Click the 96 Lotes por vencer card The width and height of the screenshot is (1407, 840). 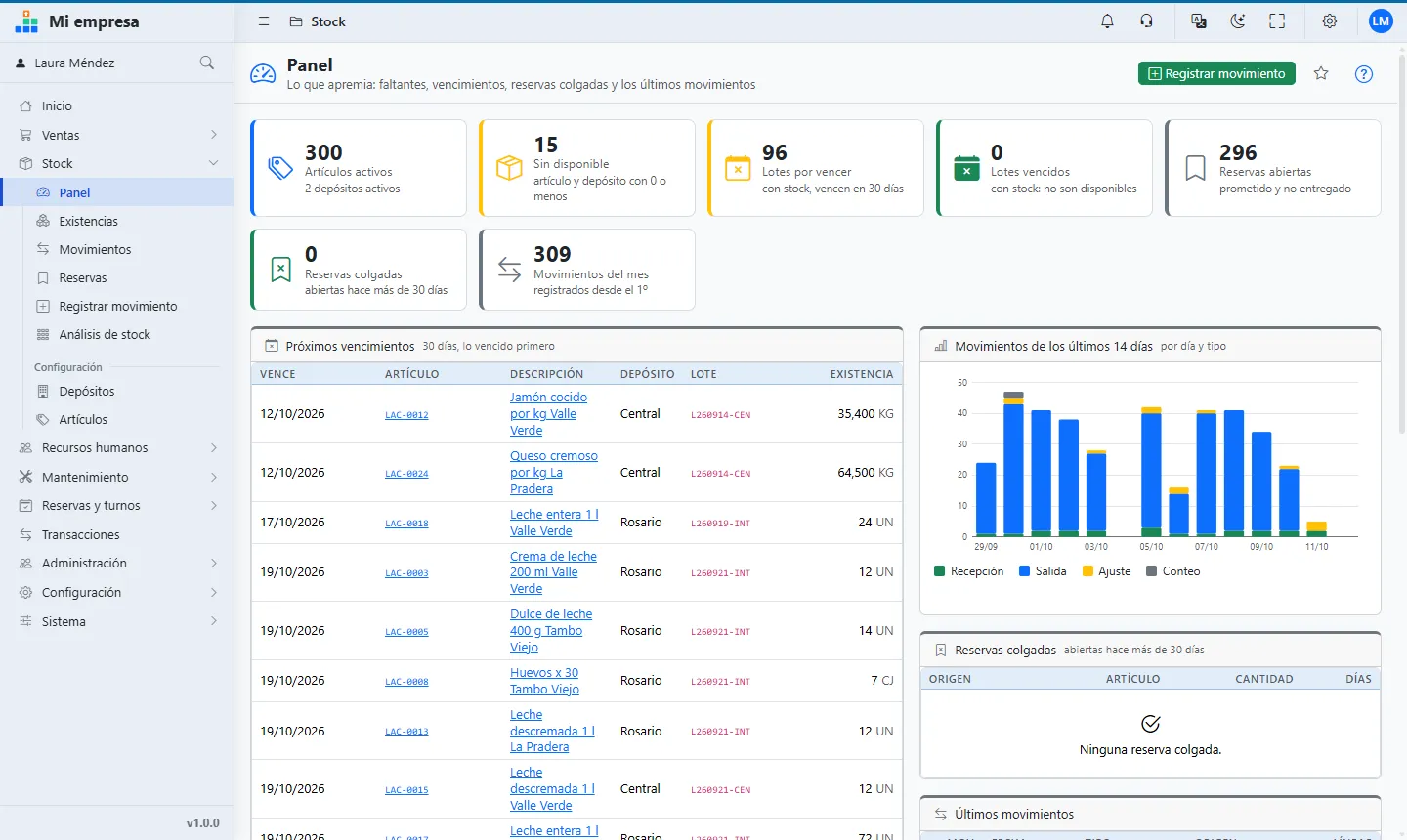pyautogui.click(x=816, y=168)
